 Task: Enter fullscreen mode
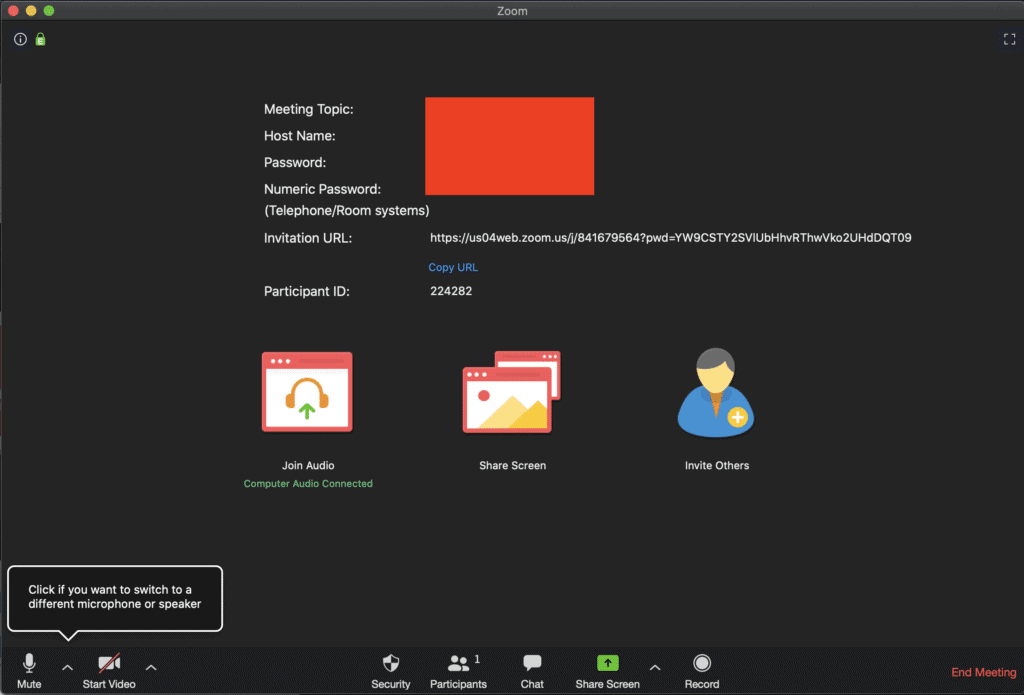pos(1009,39)
